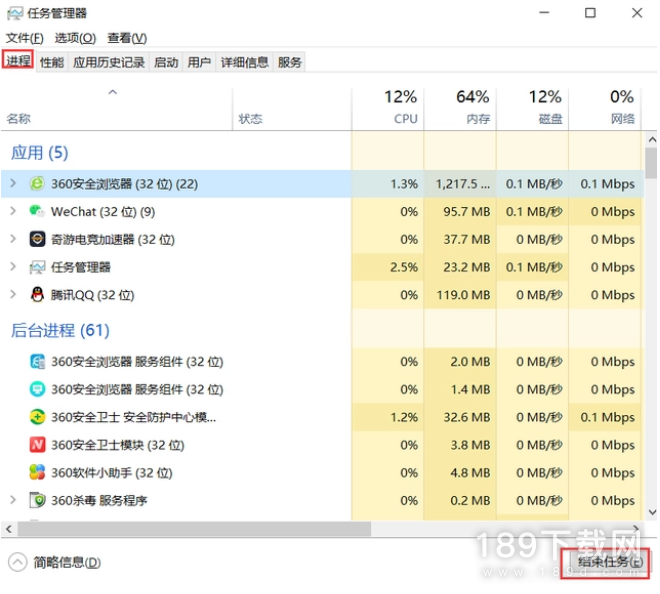Select the 后台进程 (61) group heading

(60, 330)
